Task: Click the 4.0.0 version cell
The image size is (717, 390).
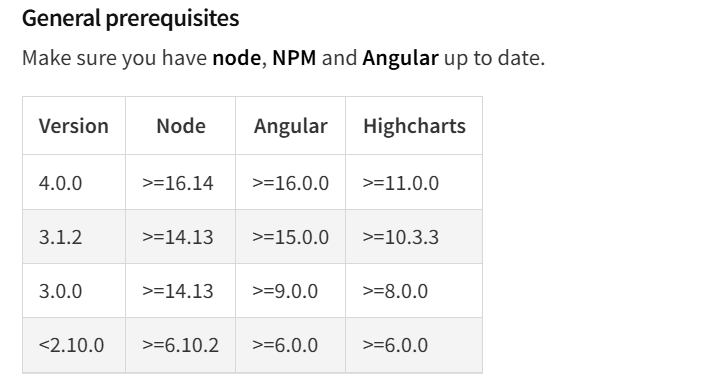Action: pyautogui.click(x=74, y=182)
